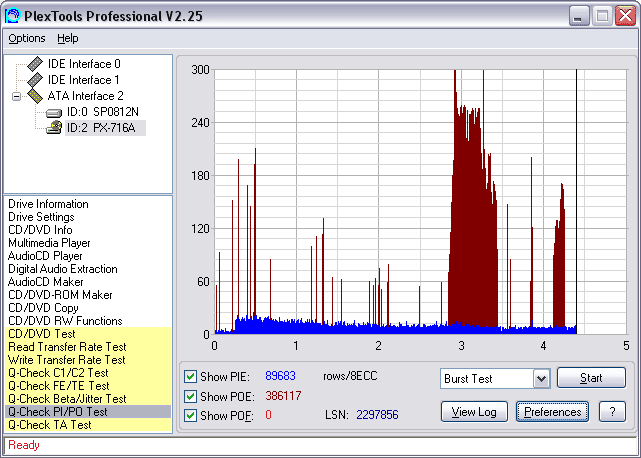Open AudioCD Maker function
Image resolution: width=641 pixels, height=458 pixels.
point(45,282)
